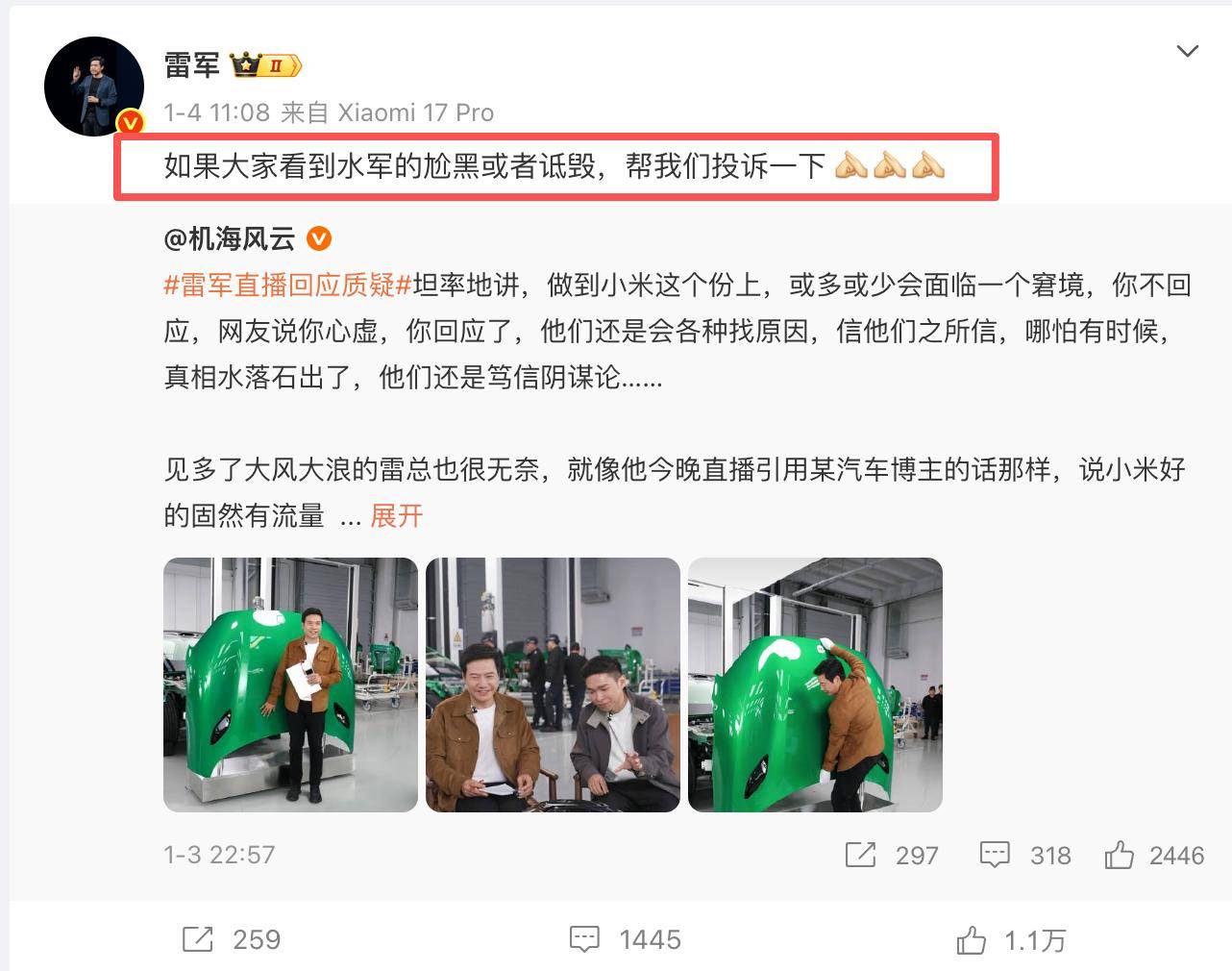Click the verified badge next to 机海风云

click(x=319, y=237)
